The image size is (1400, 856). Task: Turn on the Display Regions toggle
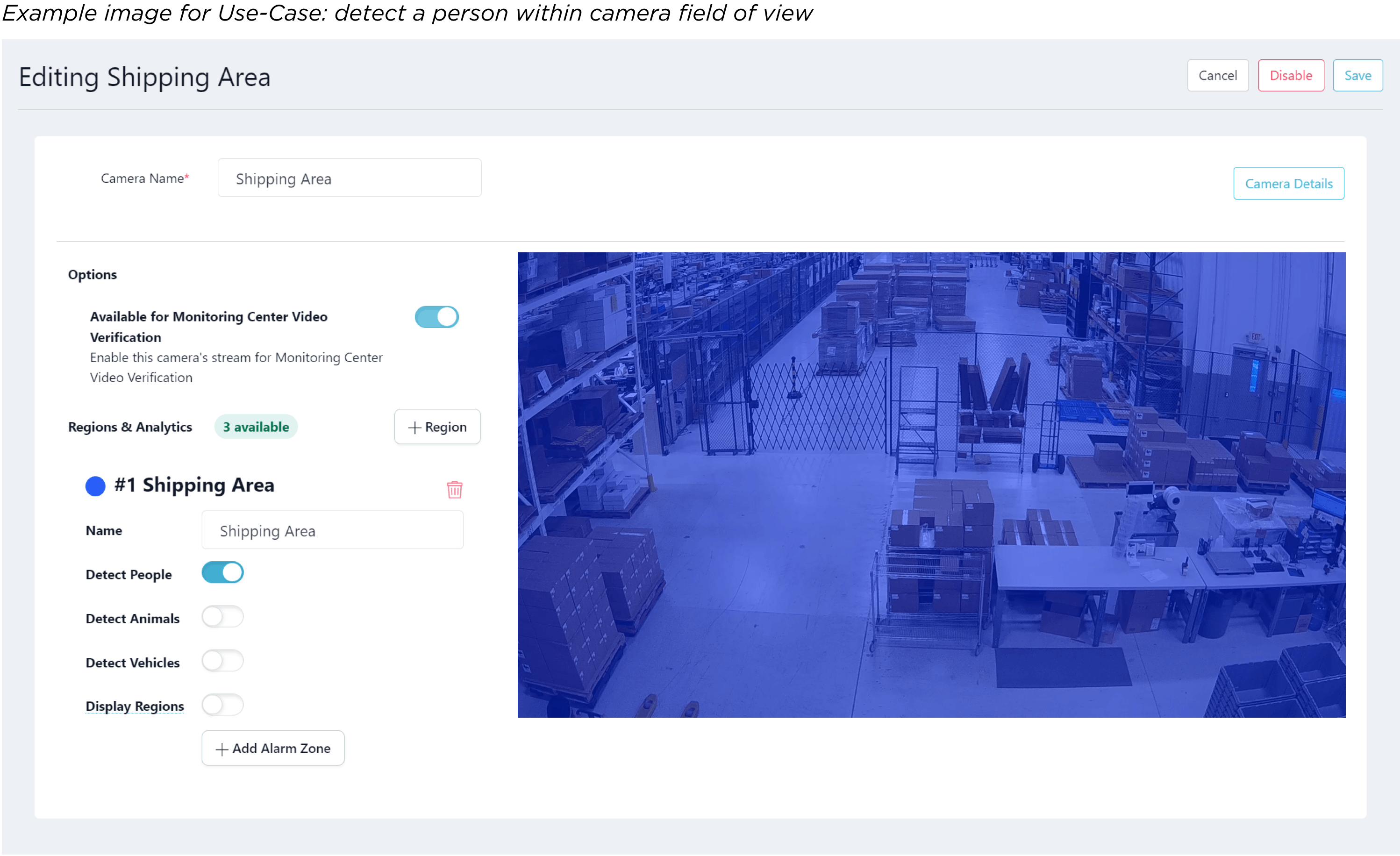(223, 705)
